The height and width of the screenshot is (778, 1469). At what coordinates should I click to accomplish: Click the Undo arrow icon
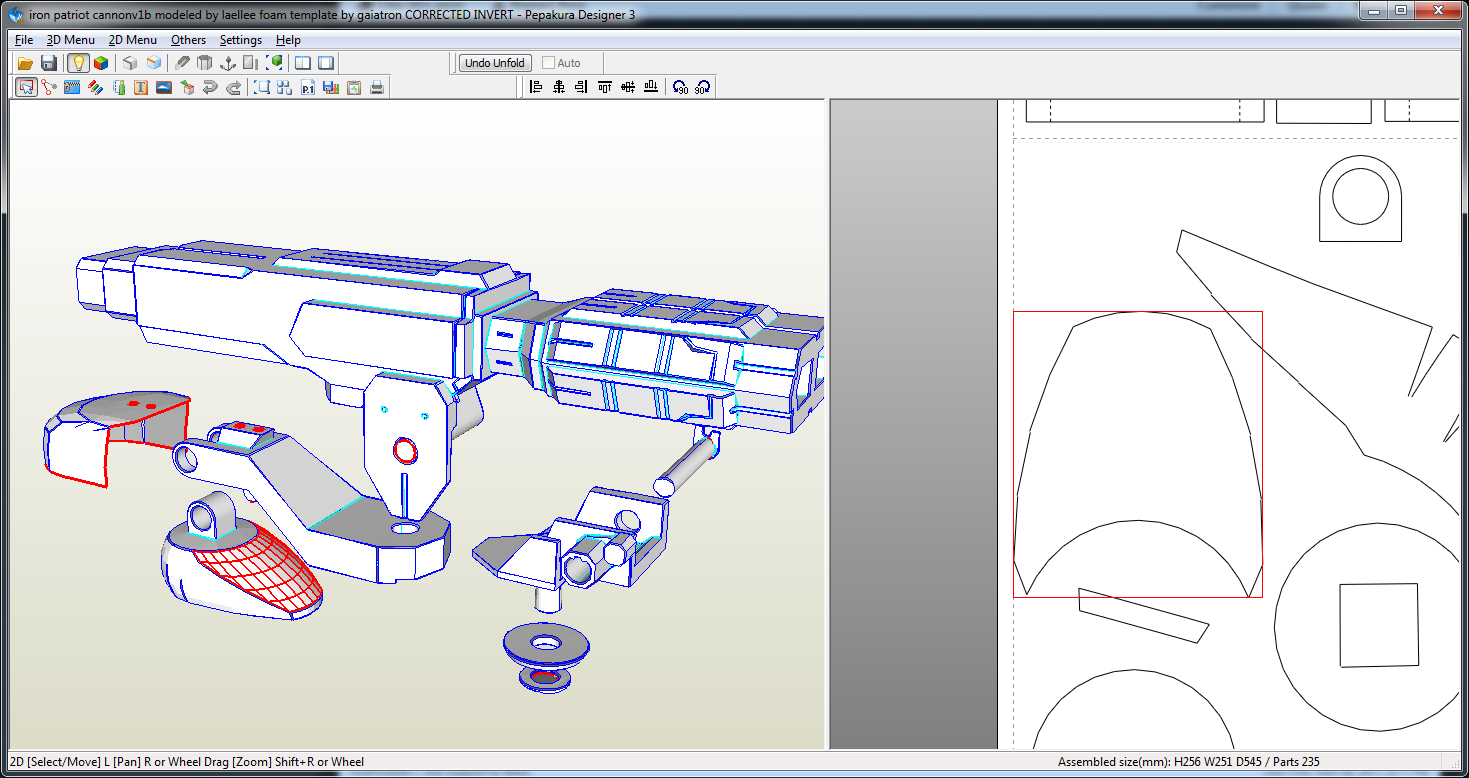[210, 88]
